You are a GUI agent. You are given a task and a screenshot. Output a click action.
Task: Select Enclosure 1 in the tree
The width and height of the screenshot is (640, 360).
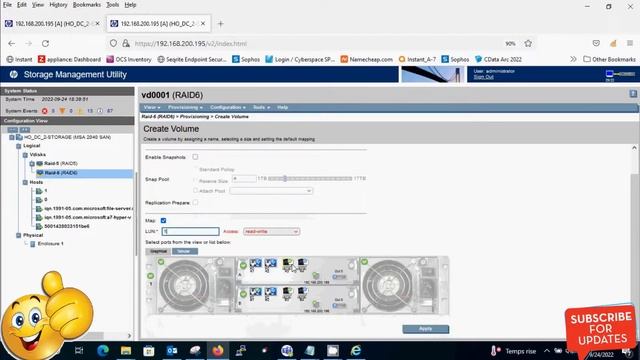click(51, 244)
